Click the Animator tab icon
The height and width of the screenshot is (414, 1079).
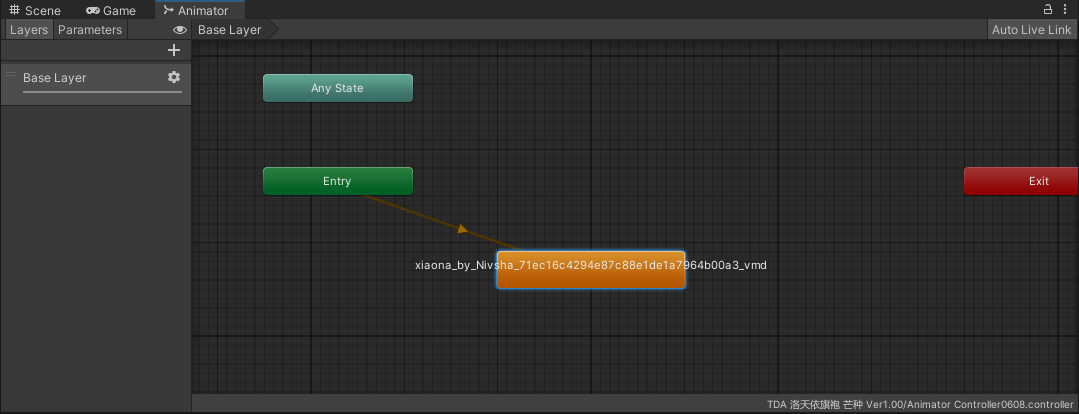pyautogui.click(x=169, y=10)
